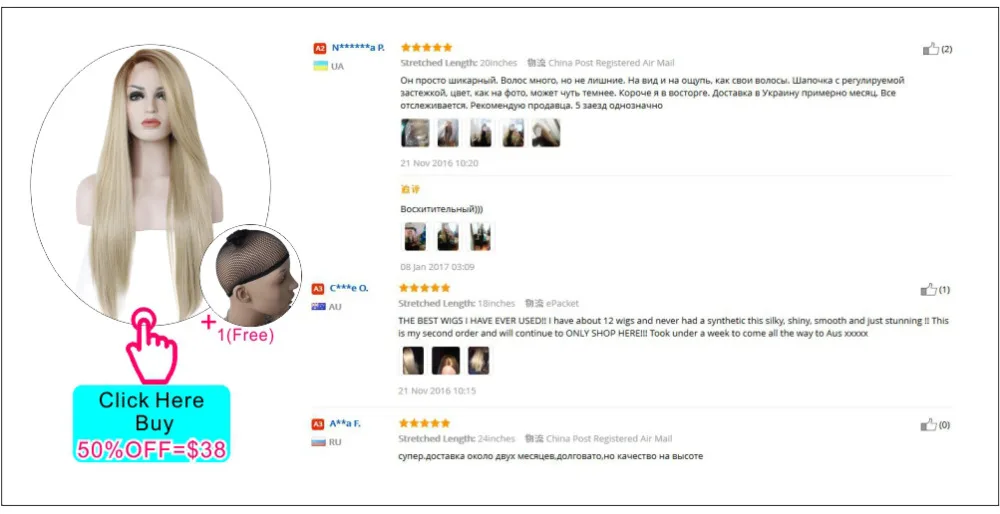Image resolution: width=1000 pixels, height=514 pixels.
Task: Click thumbs-up icon on N******a P. review
Action: point(931,49)
